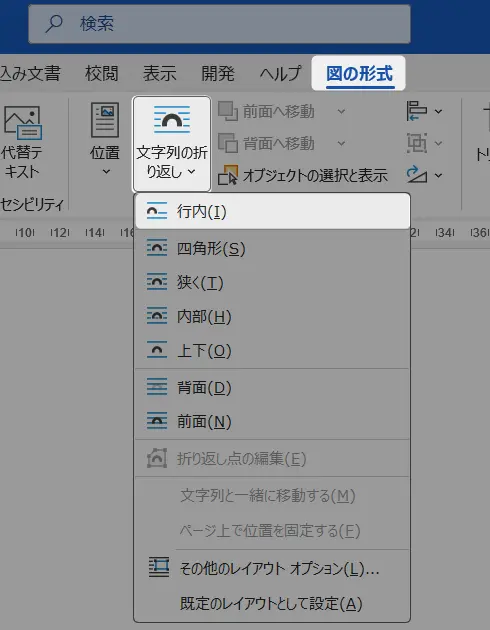Open オブジェクトの選択と表示 pane

(303, 175)
